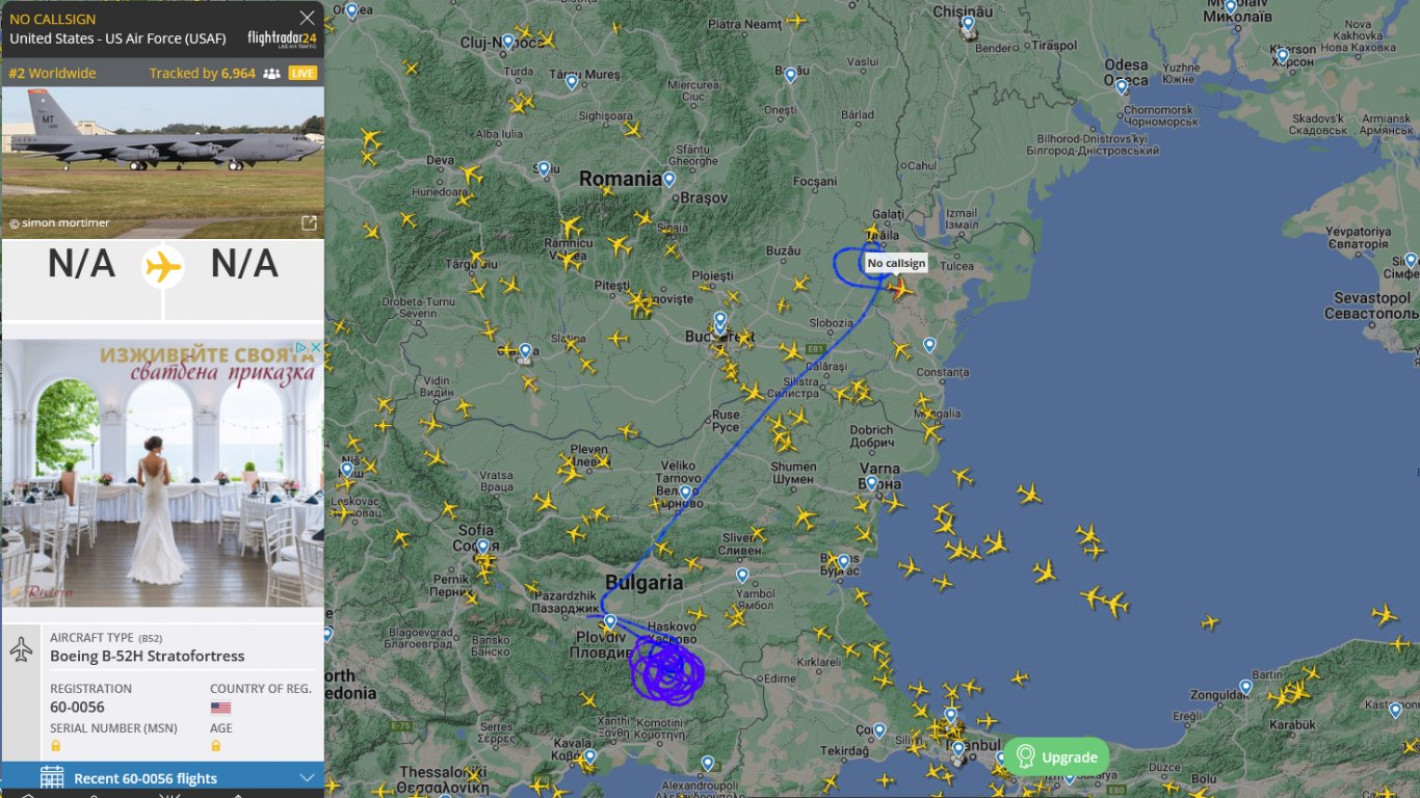Click the Kherson airport pin
The width and height of the screenshot is (1420, 798).
pyautogui.click(x=1283, y=58)
